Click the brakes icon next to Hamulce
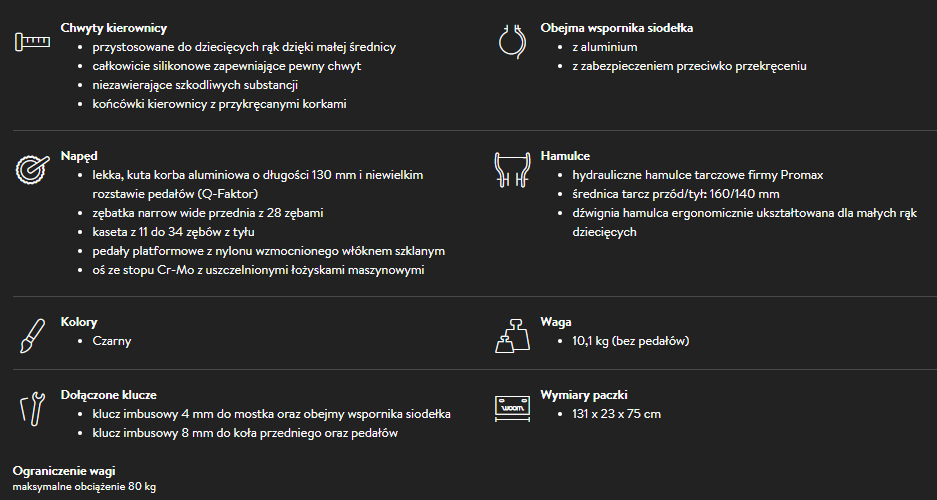 512,170
